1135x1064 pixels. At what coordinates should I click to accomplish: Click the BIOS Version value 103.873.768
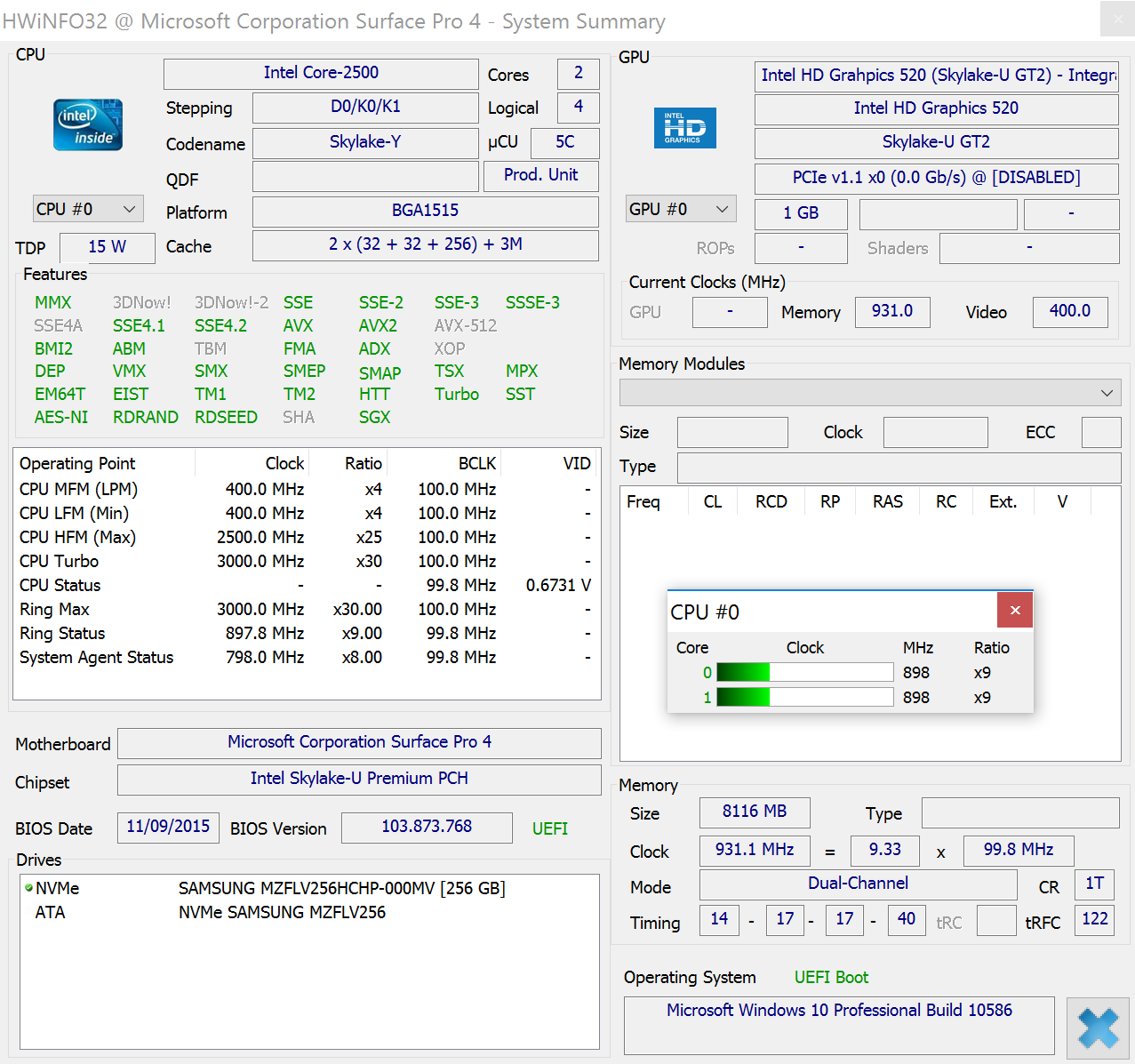[427, 828]
